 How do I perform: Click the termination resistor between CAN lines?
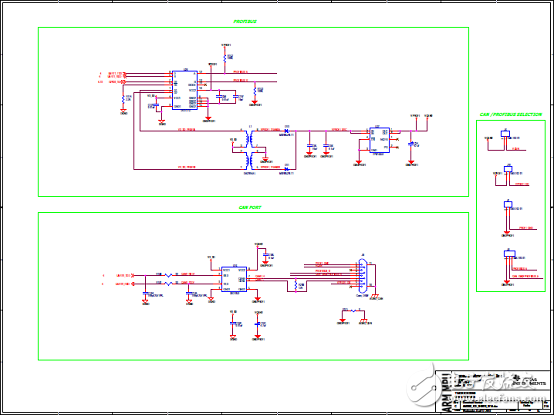click(296, 285)
